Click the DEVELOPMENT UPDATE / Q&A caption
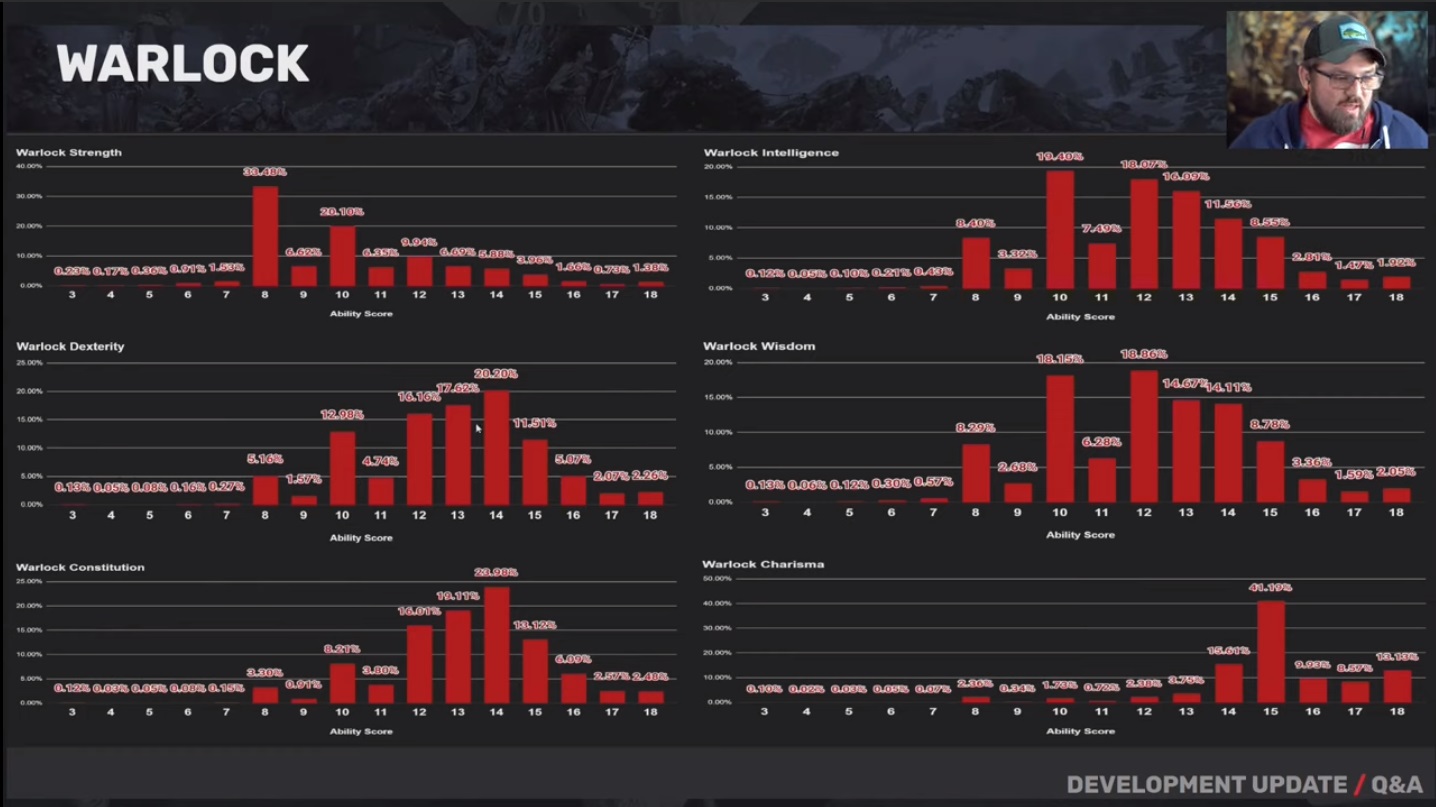Image resolution: width=1436 pixels, height=807 pixels. 1244,785
